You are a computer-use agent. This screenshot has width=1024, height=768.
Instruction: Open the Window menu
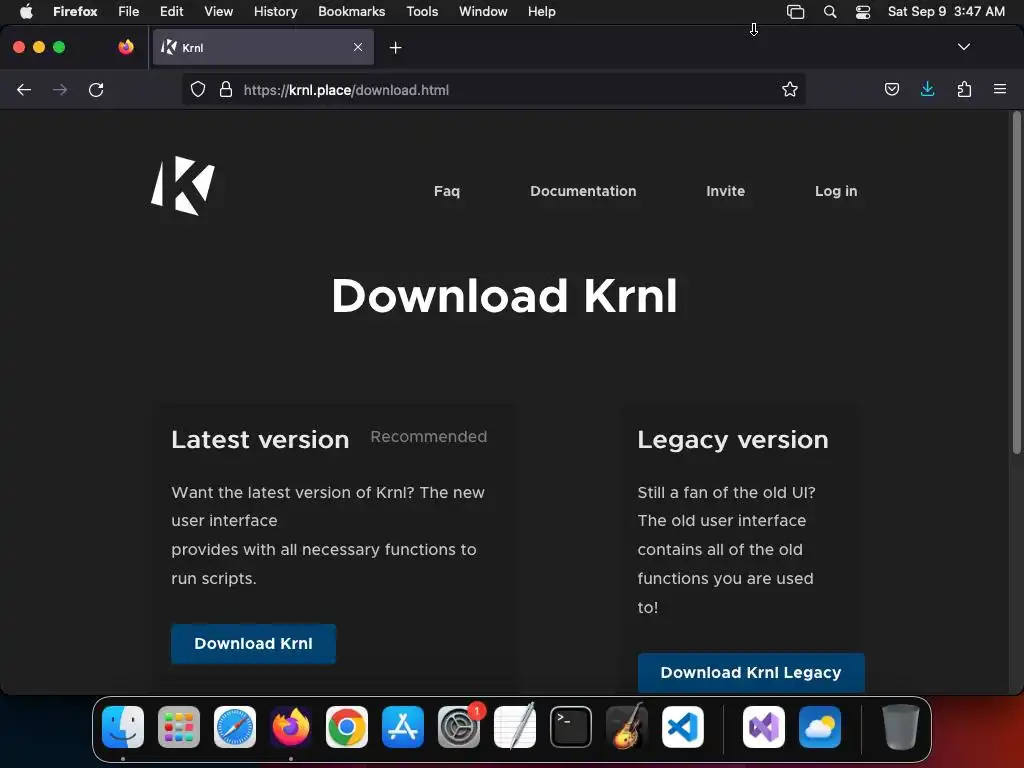pyautogui.click(x=483, y=11)
